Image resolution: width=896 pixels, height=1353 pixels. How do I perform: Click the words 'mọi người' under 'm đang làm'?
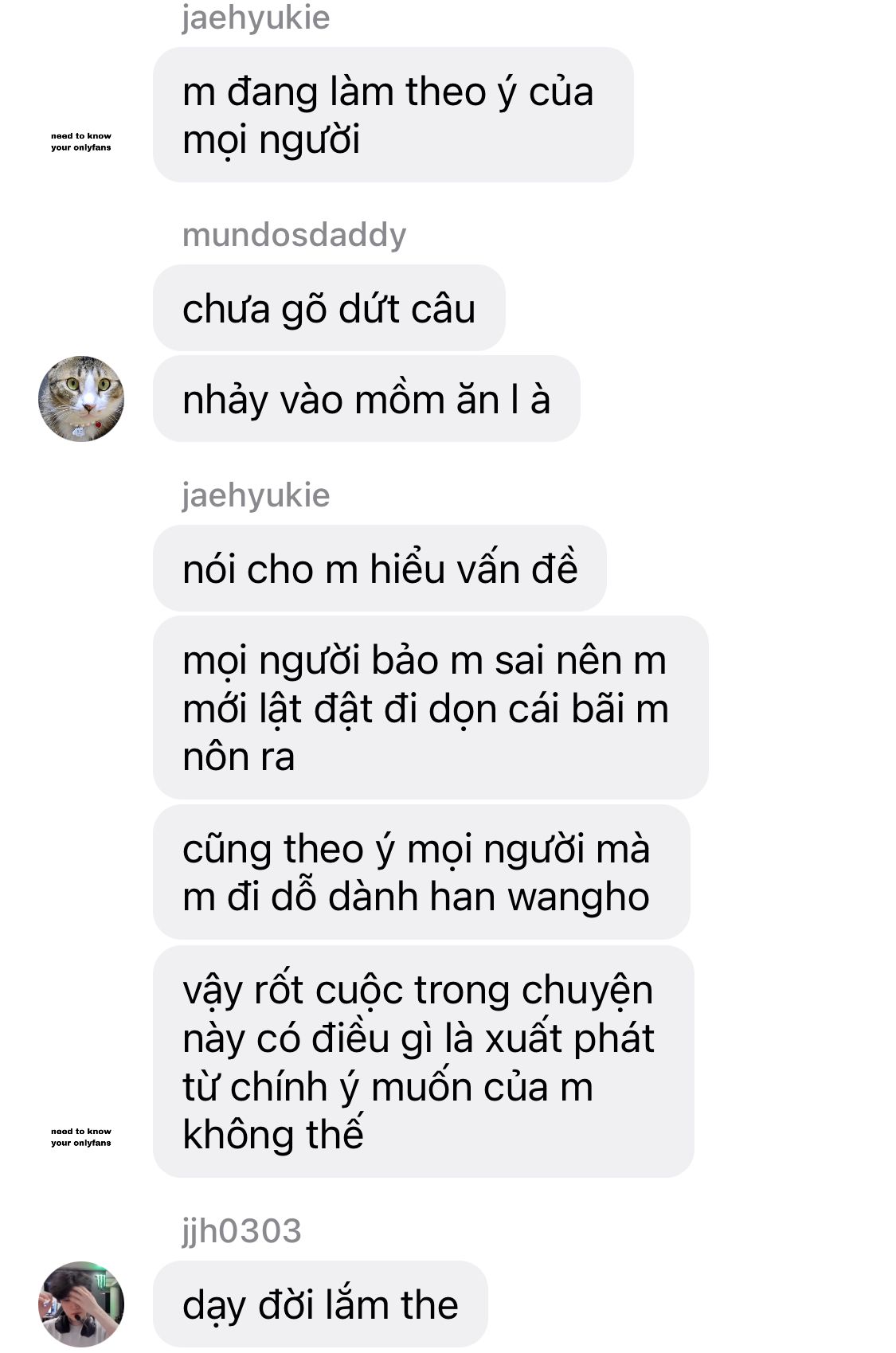tap(271, 140)
